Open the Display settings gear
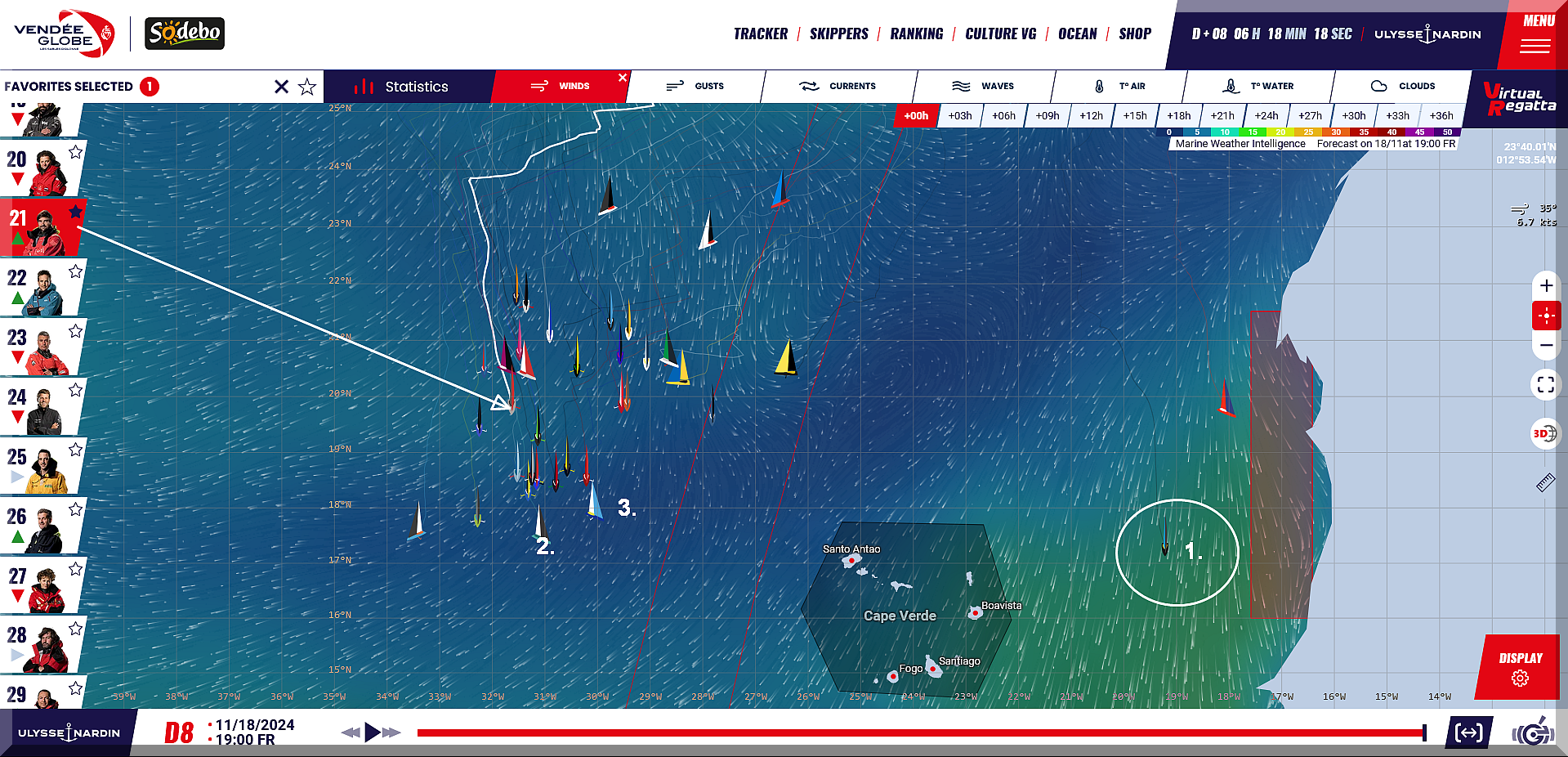1568x757 pixels. (x=1520, y=678)
